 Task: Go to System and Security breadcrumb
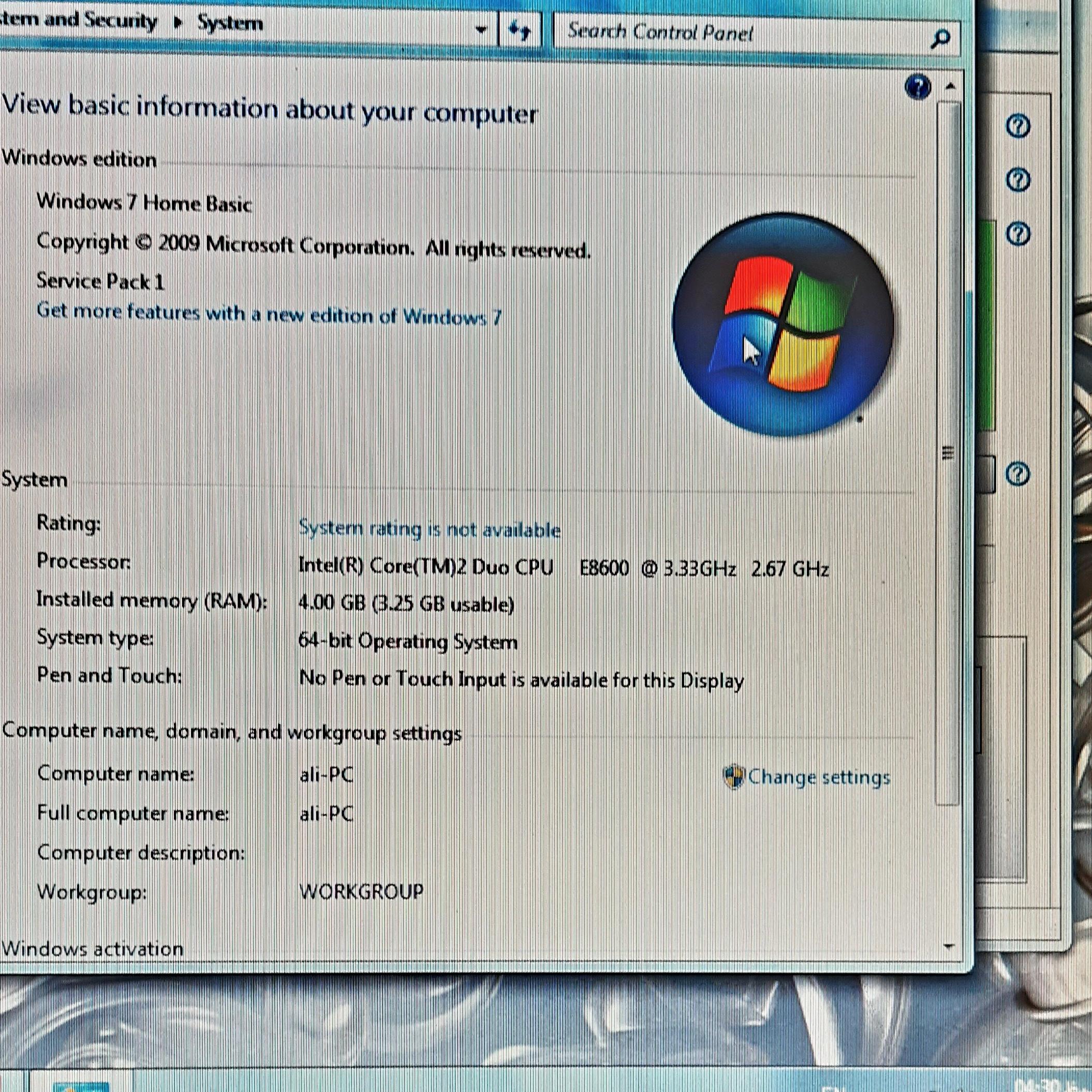(78, 21)
